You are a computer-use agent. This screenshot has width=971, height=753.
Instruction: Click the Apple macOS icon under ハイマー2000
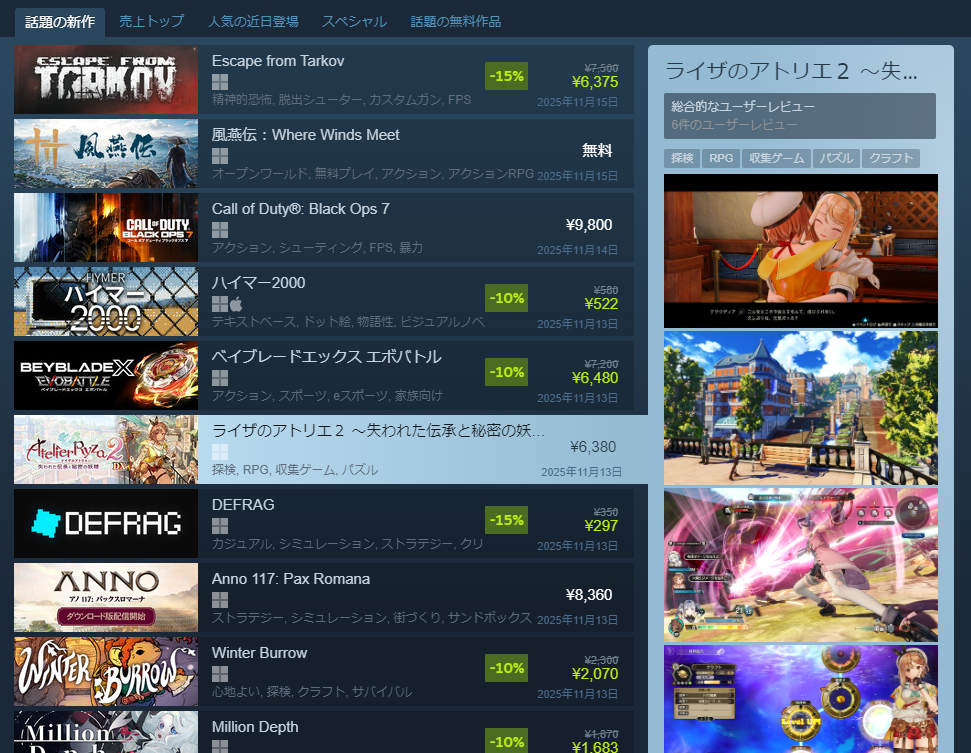click(236, 304)
